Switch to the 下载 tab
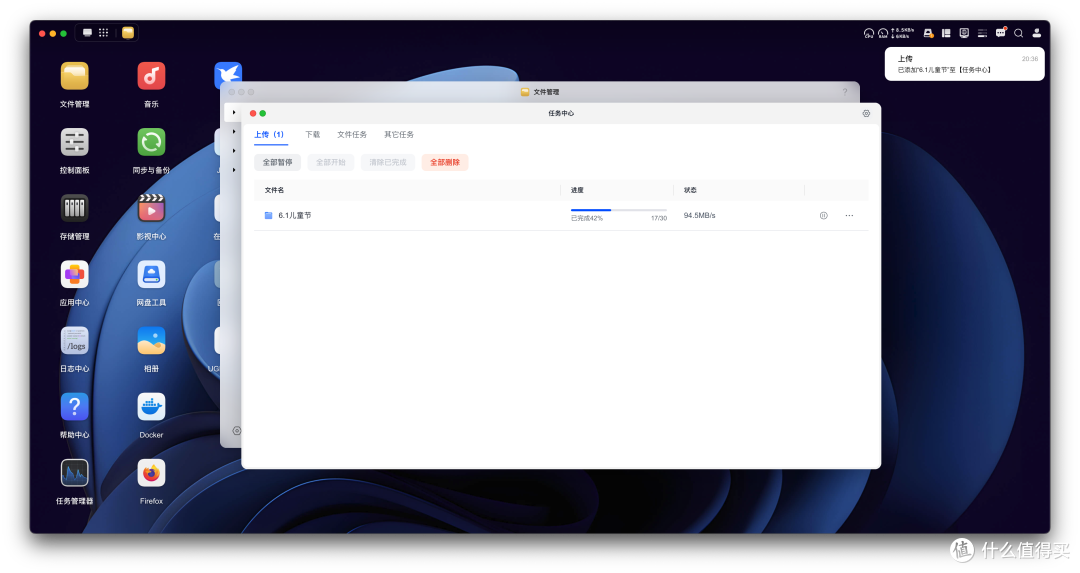 coord(313,134)
